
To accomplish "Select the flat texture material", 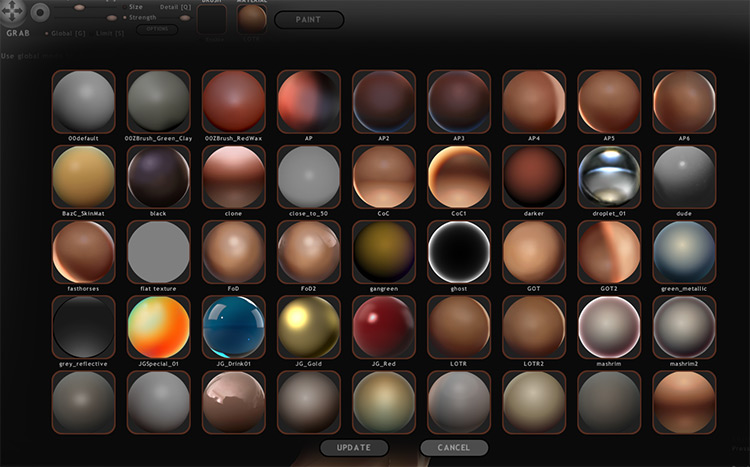I will [159, 251].
